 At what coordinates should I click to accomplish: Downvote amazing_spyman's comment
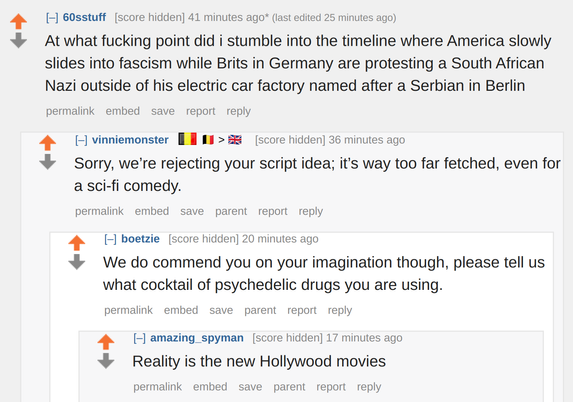106,361
